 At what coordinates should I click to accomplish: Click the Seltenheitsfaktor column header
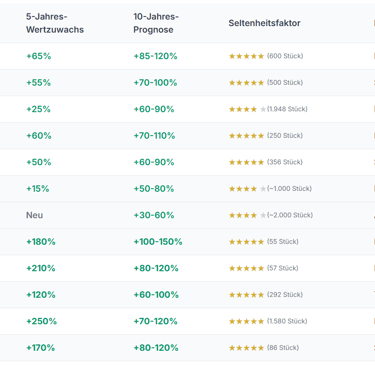pyautogui.click(x=264, y=23)
